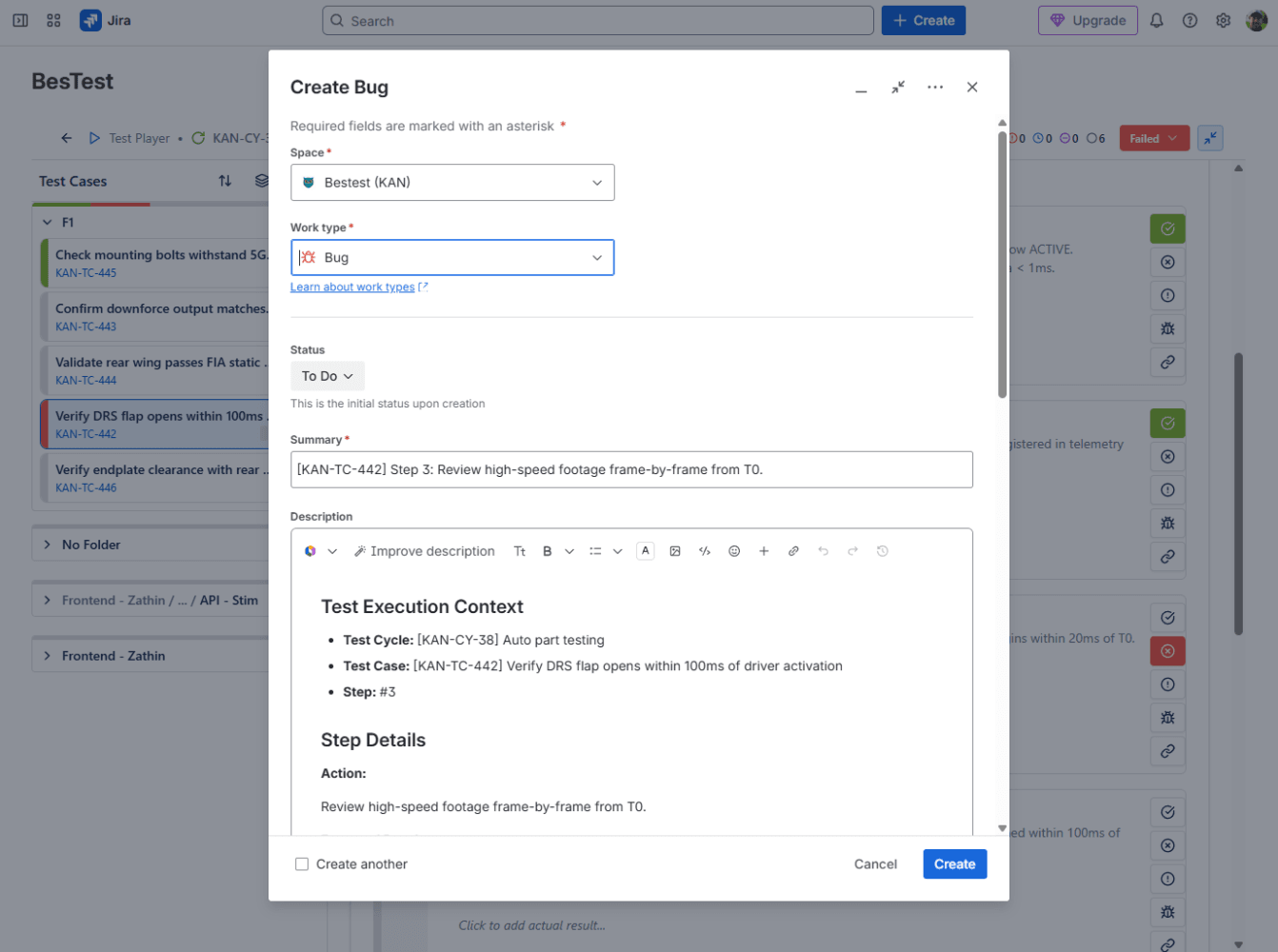
Task: Expand list options chevron beside bullet list
Action: click(618, 551)
